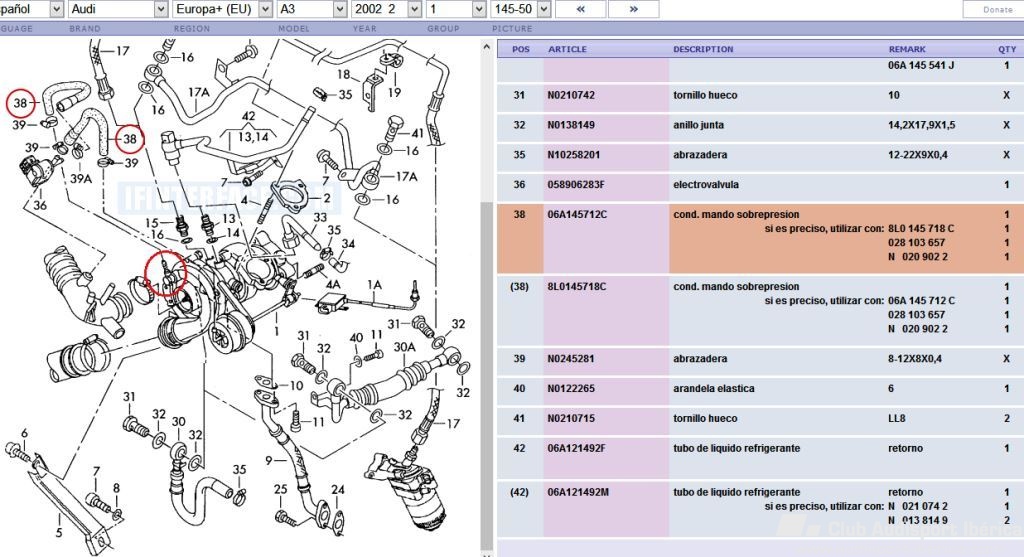Viewport: 1024px width, 557px height.
Task: Click part label 19 in diagram
Action: pyautogui.click(x=394, y=93)
